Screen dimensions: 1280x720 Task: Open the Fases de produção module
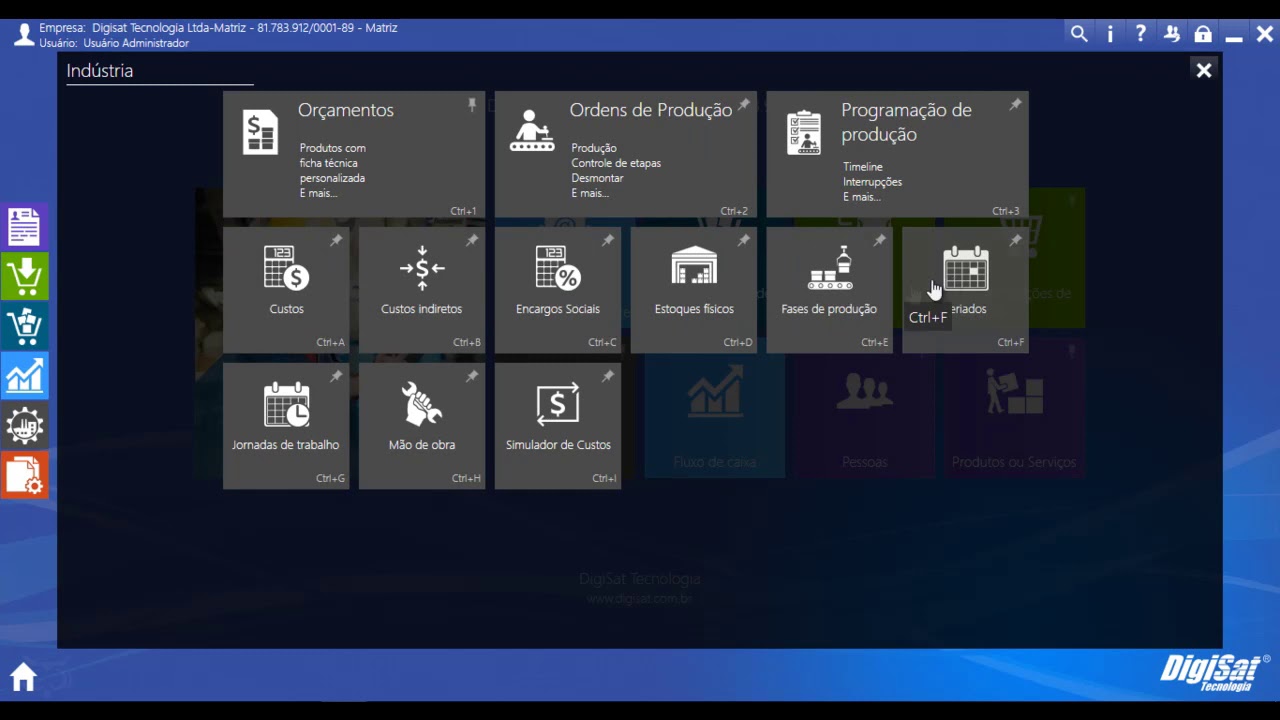830,290
